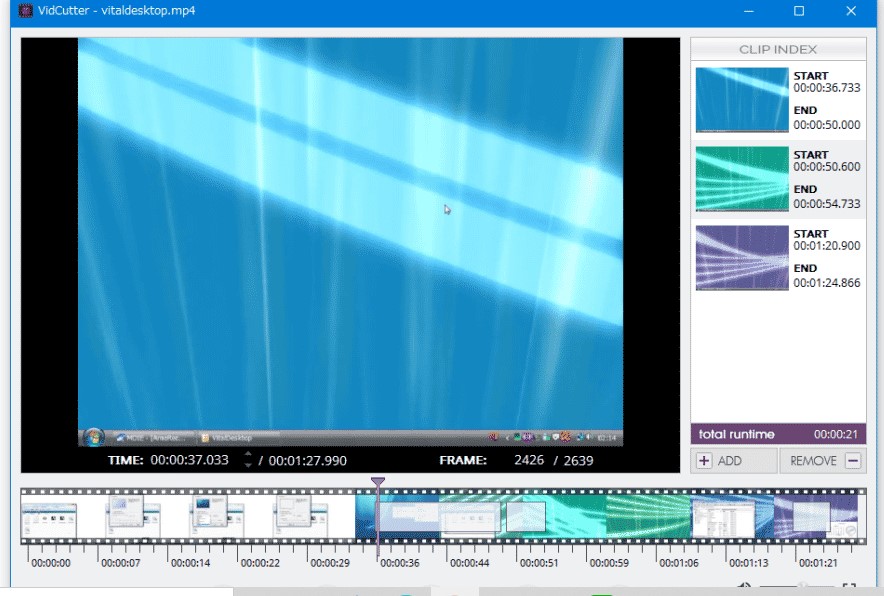884x596 pixels.
Task: Click the TIME: label below the video
Action: [126, 460]
